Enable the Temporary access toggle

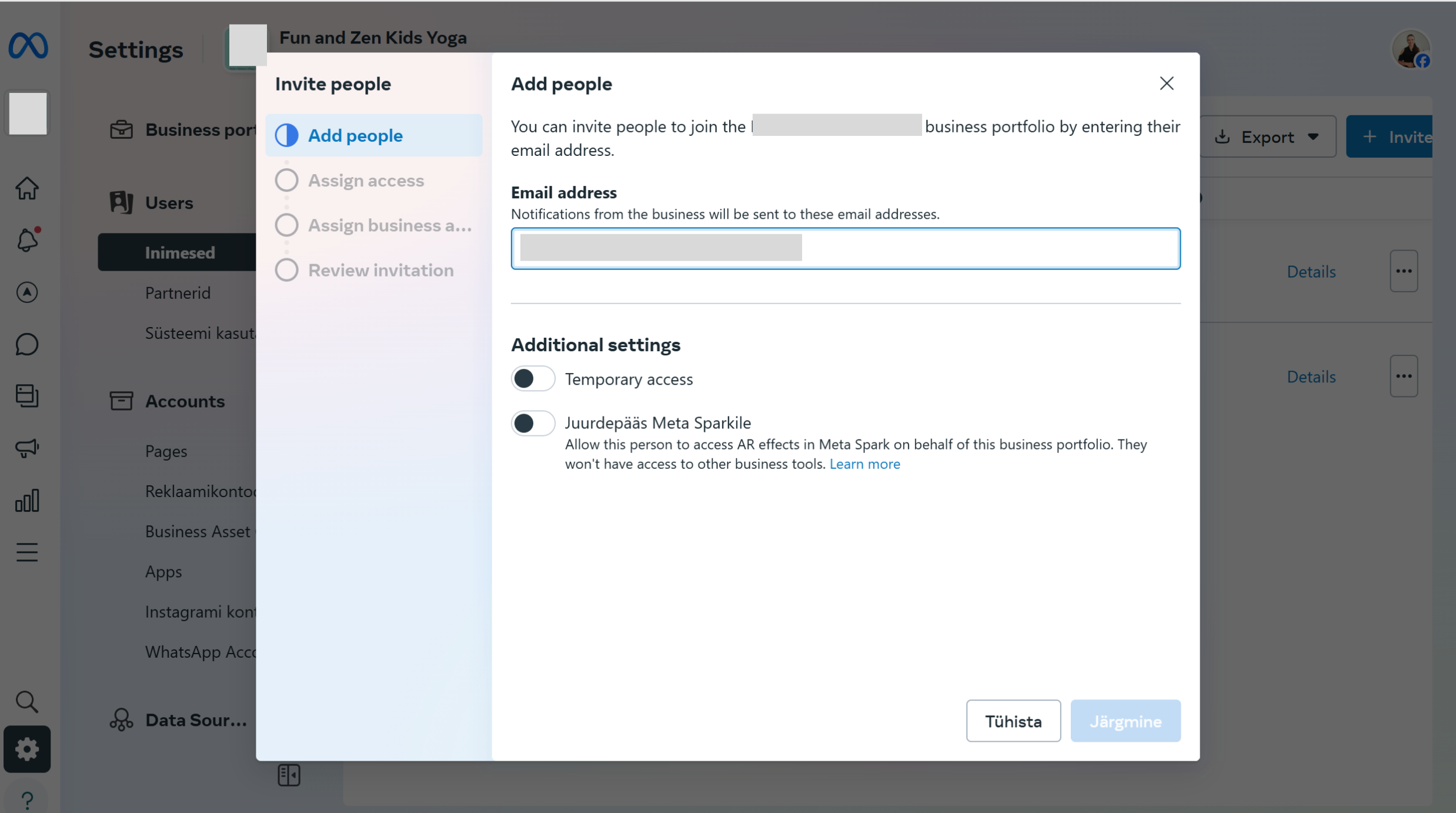coord(532,379)
